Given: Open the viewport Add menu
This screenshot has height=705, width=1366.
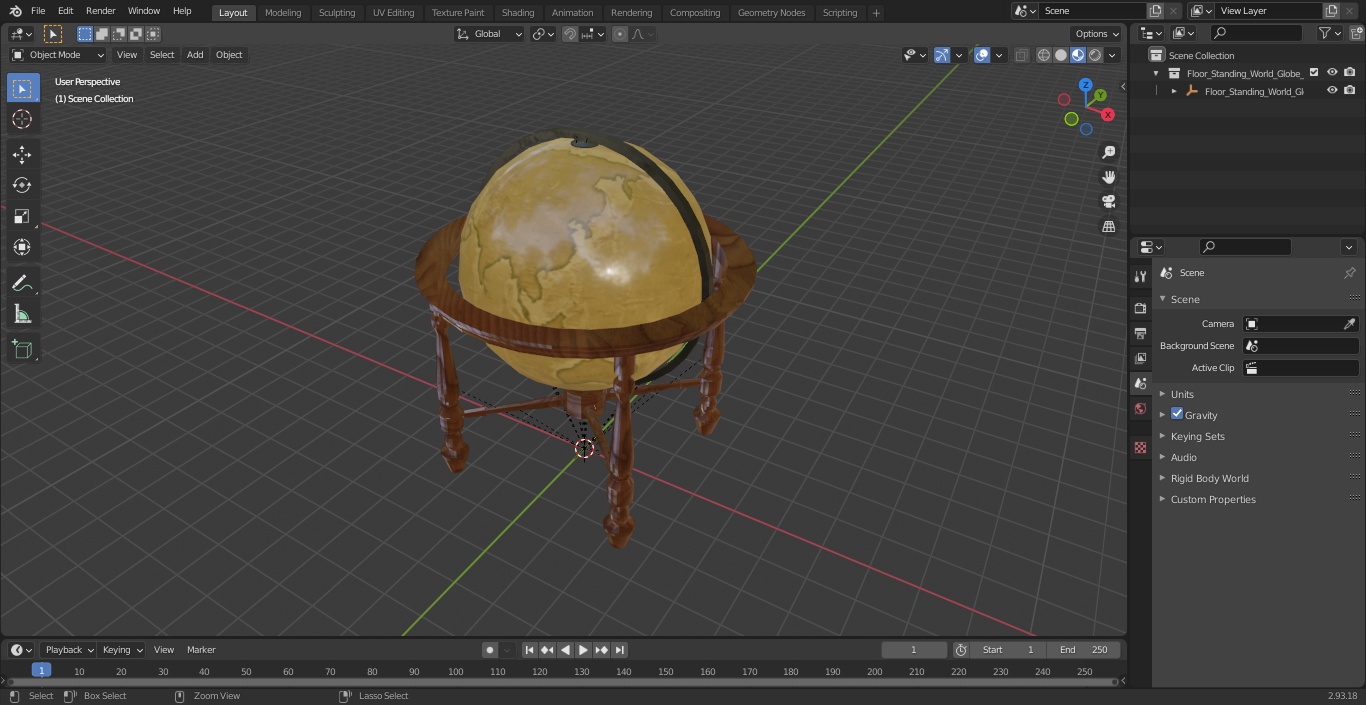Looking at the screenshot, I should coord(195,55).
